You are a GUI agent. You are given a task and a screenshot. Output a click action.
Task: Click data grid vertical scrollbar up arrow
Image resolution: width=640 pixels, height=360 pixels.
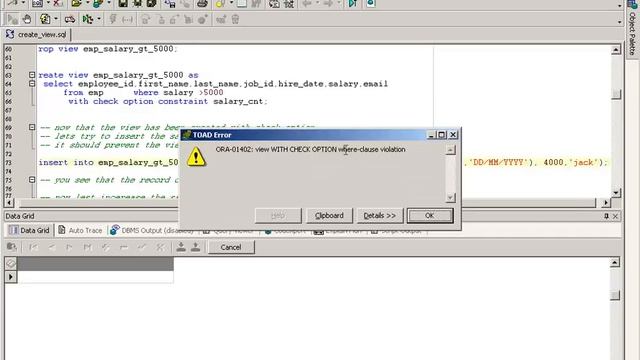tap(615, 262)
